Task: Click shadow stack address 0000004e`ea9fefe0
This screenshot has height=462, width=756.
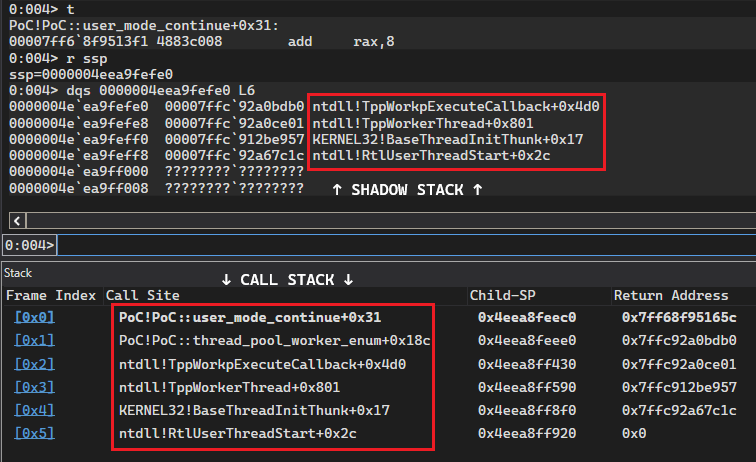Action: tap(79, 107)
